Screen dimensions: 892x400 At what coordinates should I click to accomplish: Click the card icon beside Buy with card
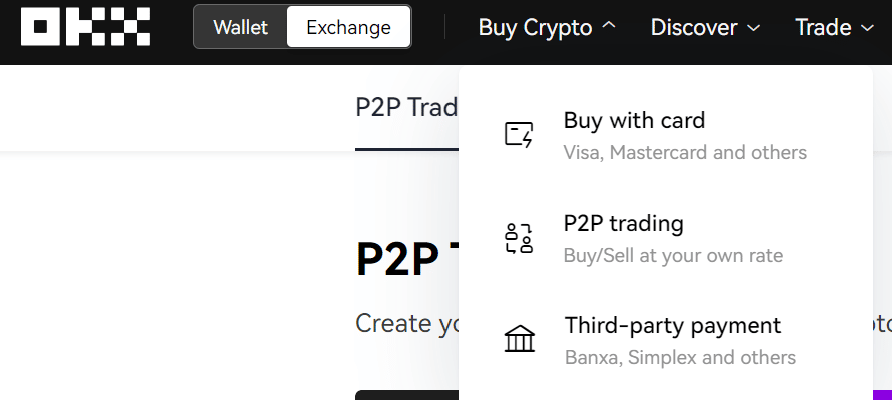point(519,135)
